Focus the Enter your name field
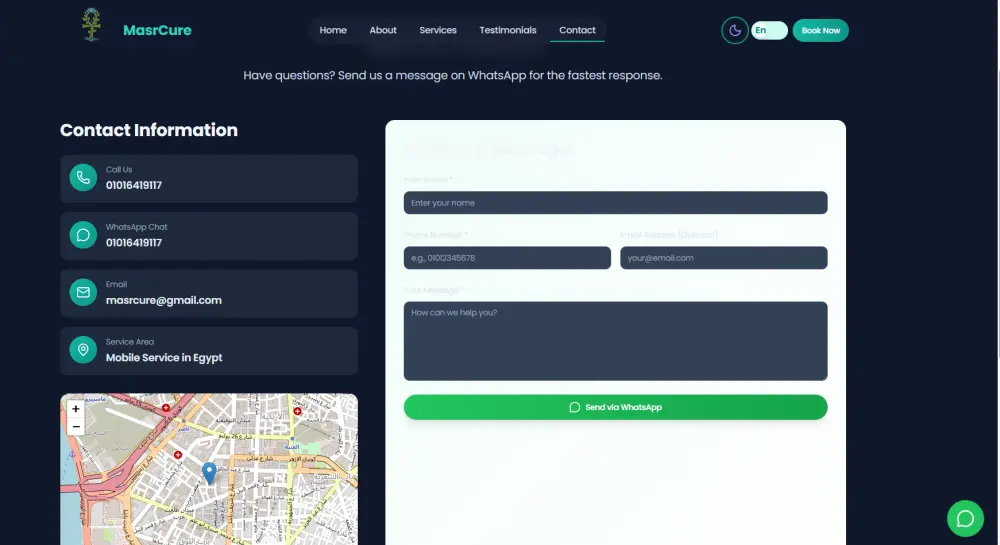The width and height of the screenshot is (1000, 545). 615,203
